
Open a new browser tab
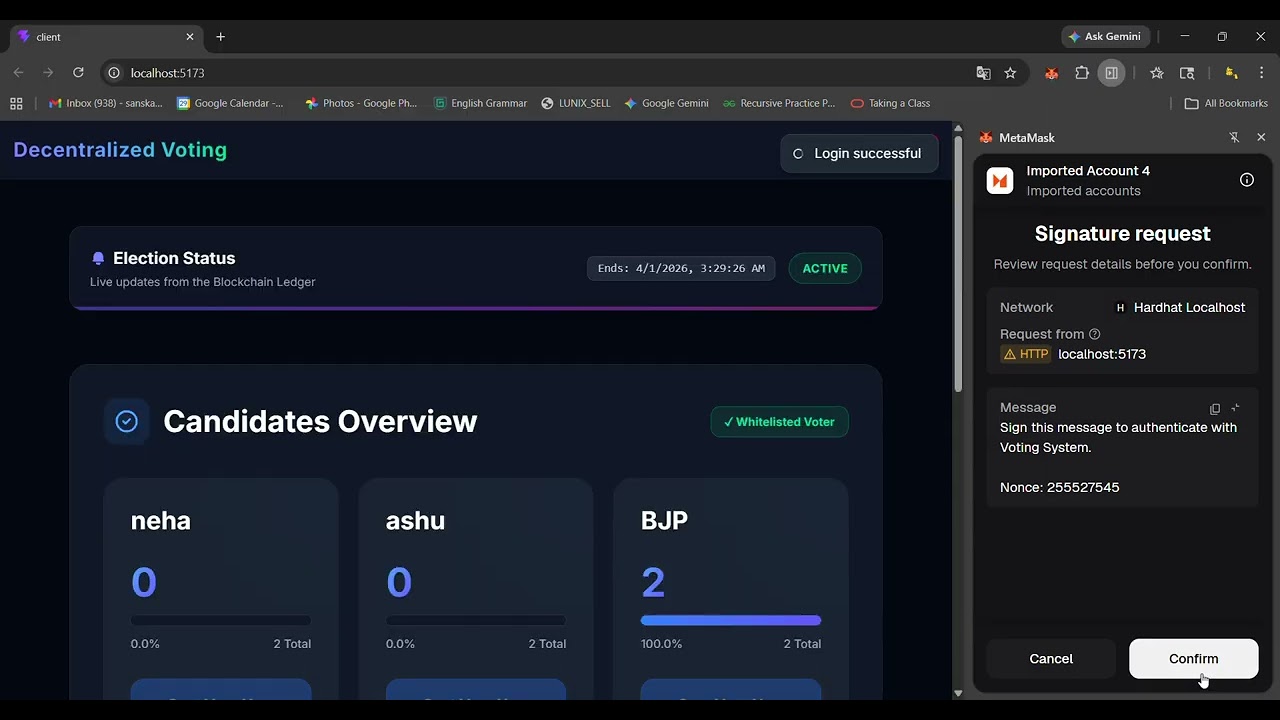[x=220, y=37]
